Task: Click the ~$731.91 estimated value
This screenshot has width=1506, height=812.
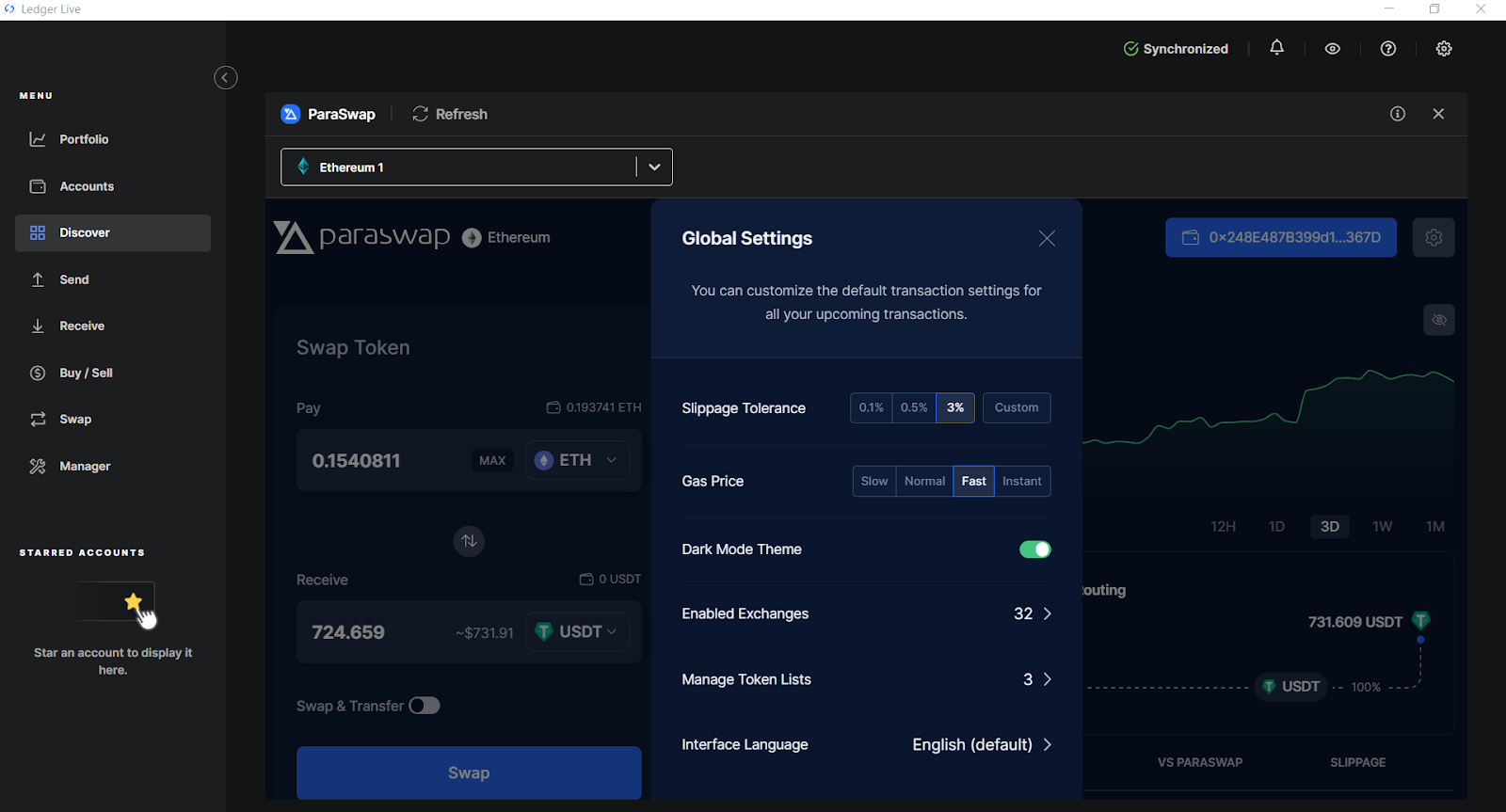Action: (485, 632)
